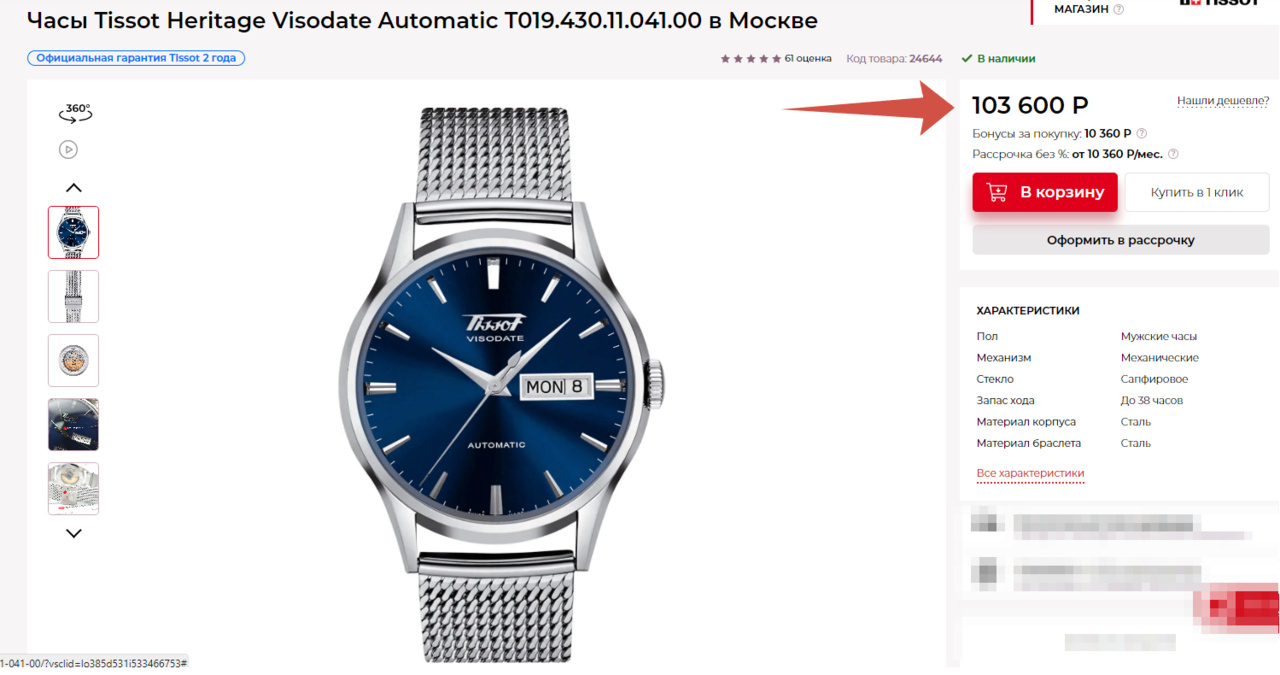Click the bonus info question mark icon

pos(1142,133)
